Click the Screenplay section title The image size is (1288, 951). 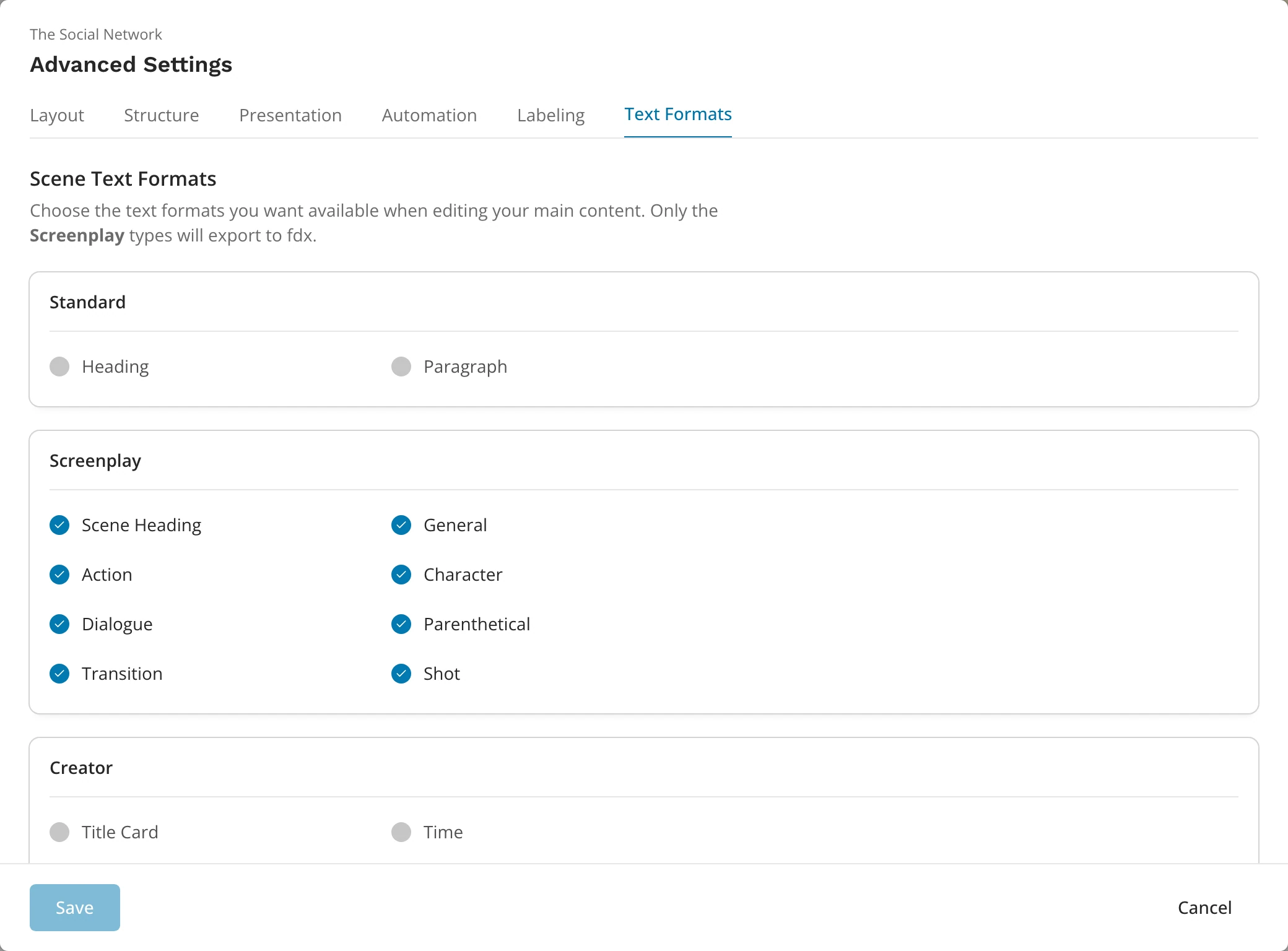(x=95, y=461)
